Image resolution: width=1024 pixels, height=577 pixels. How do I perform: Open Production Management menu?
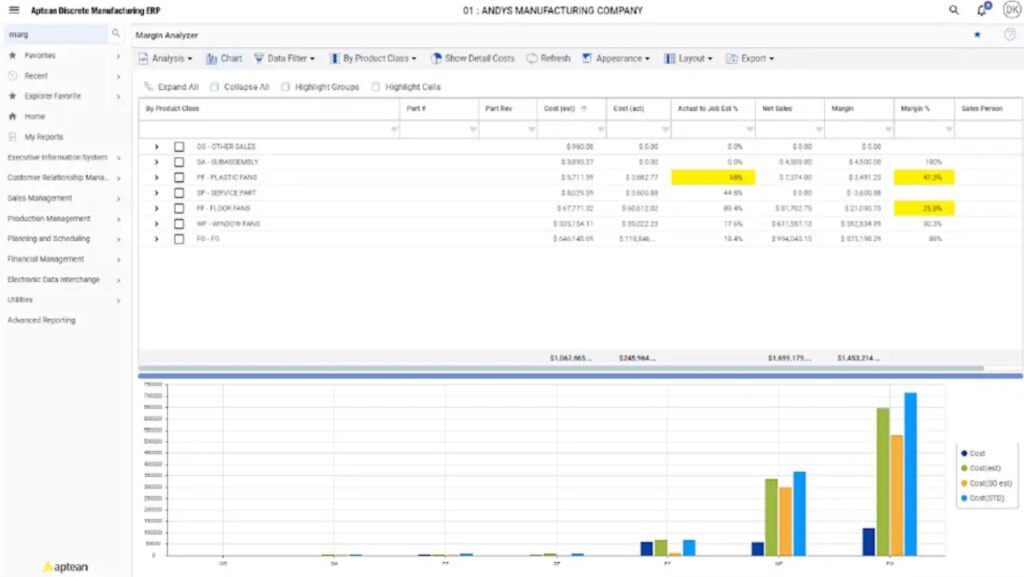coord(64,219)
